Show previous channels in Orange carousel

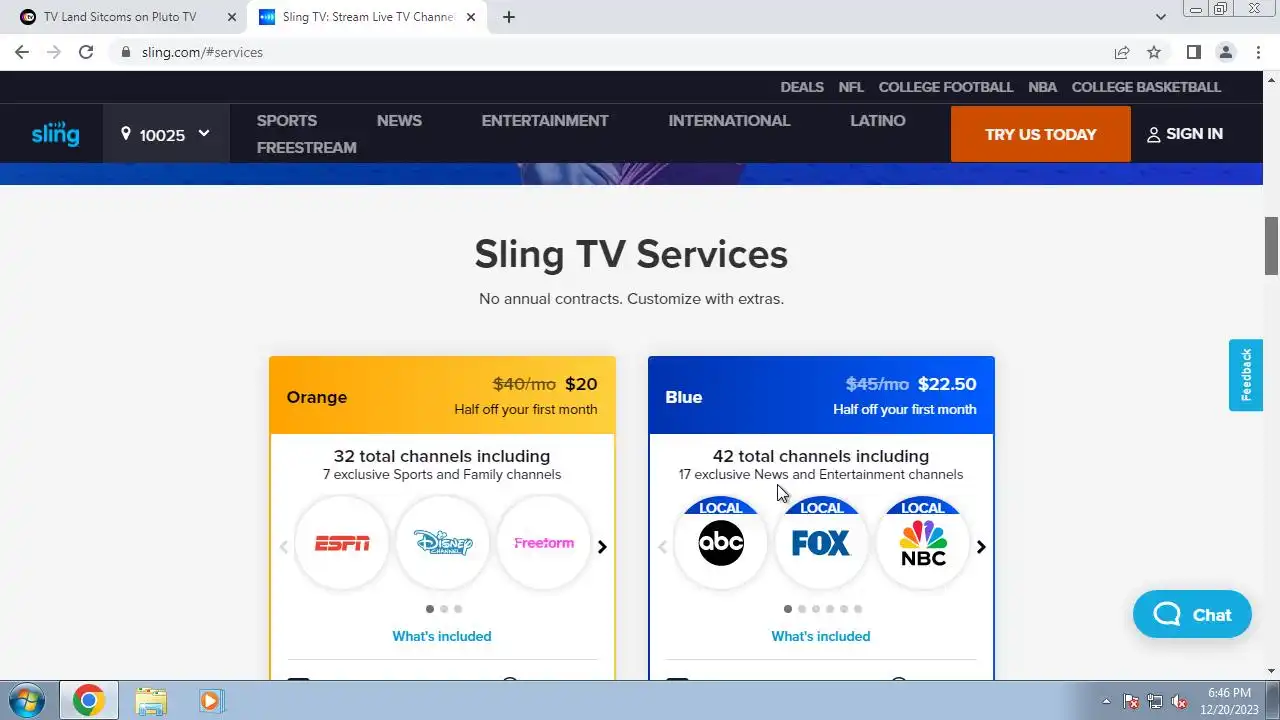pos(283,547)
